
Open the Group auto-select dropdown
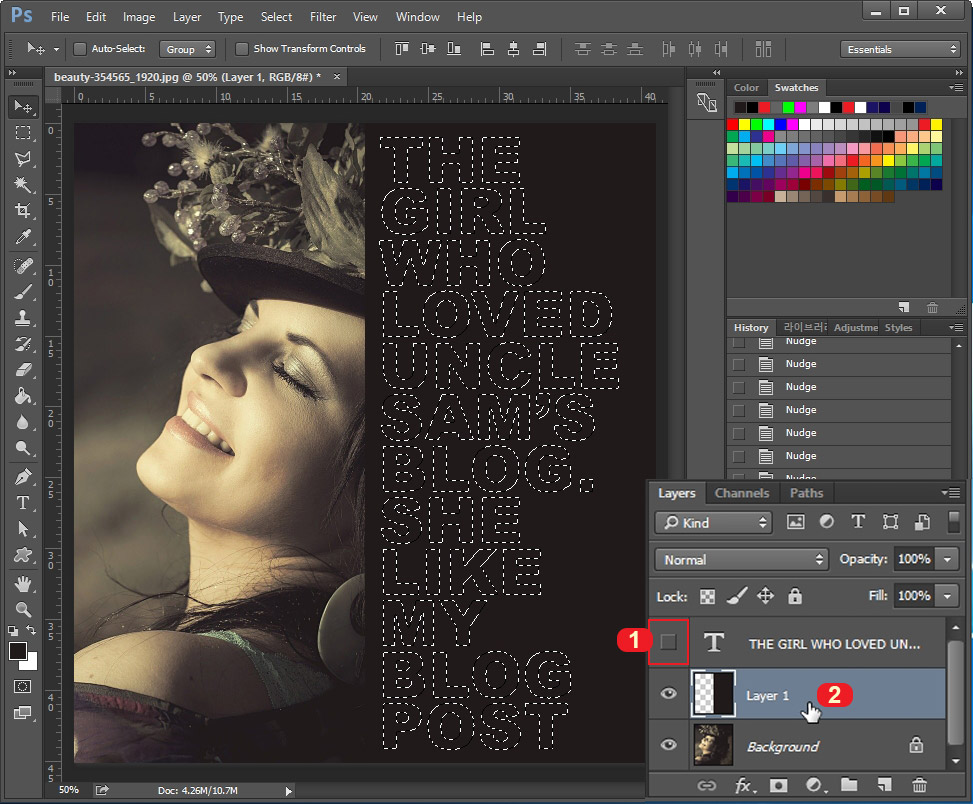[x=187, y=49]
